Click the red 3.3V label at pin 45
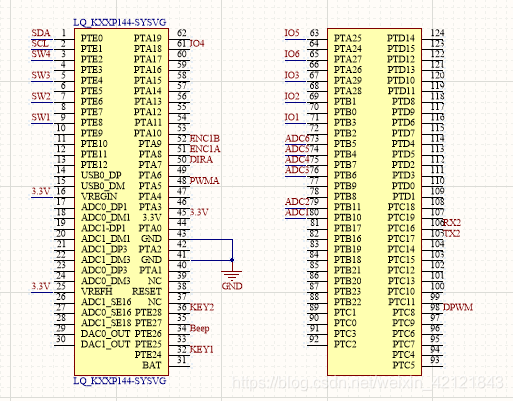The height and width of the screenshot is (401, 513). coord(199,212)
